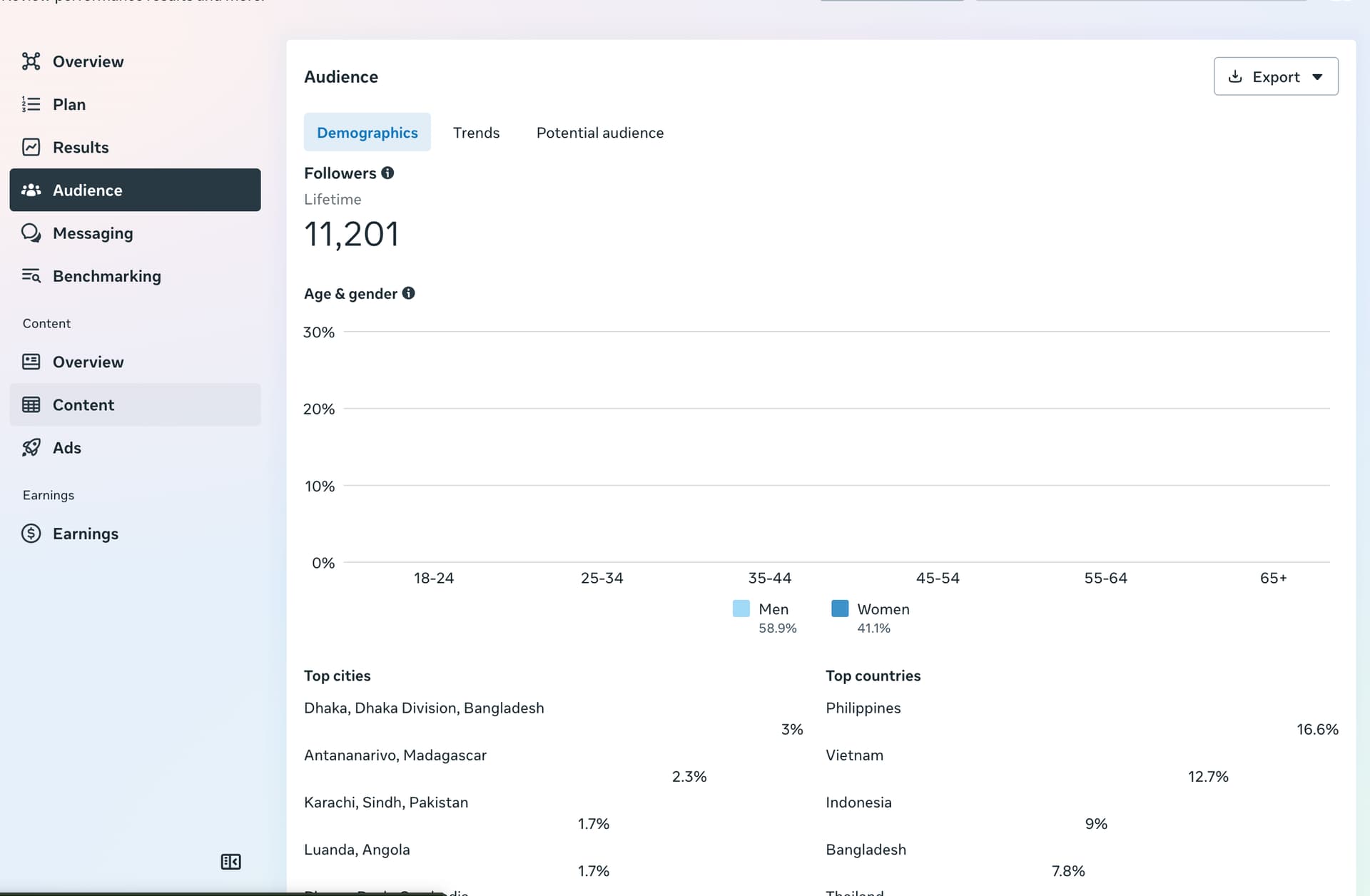
Task: Click Followers info tooltip icon
Action: pos(387,173)
